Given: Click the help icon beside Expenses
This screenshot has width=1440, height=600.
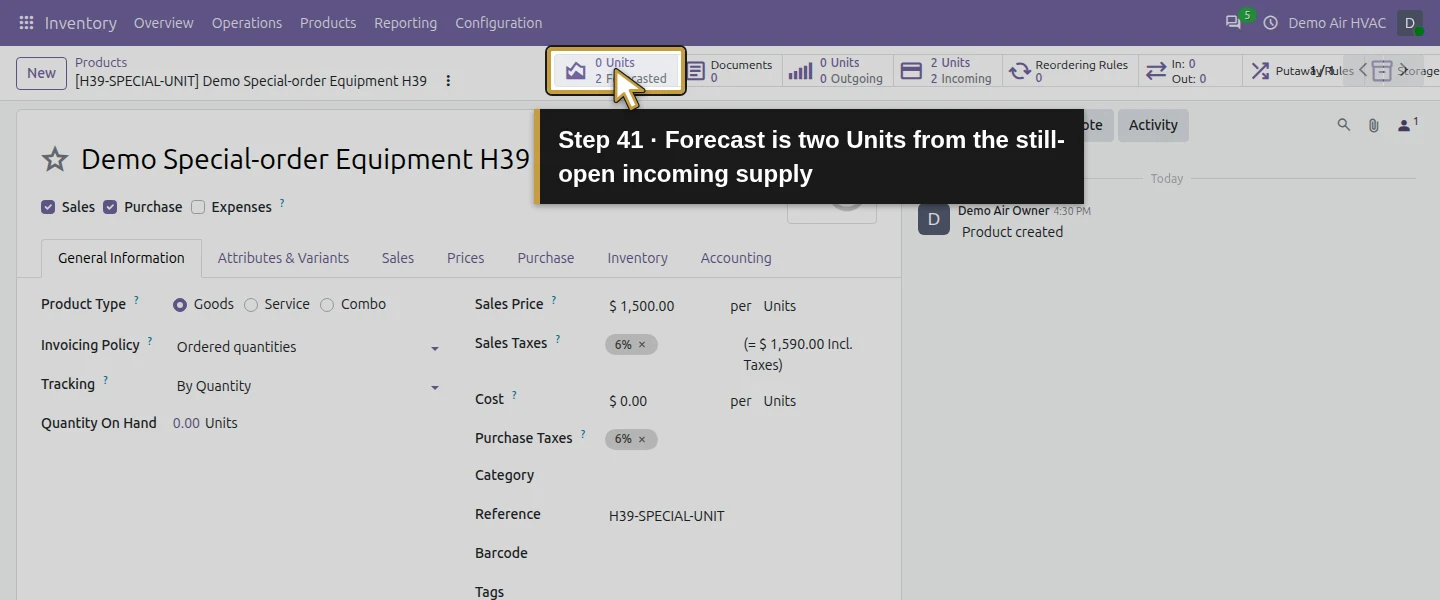Looking at the screenshot, I should coord(282,203).
